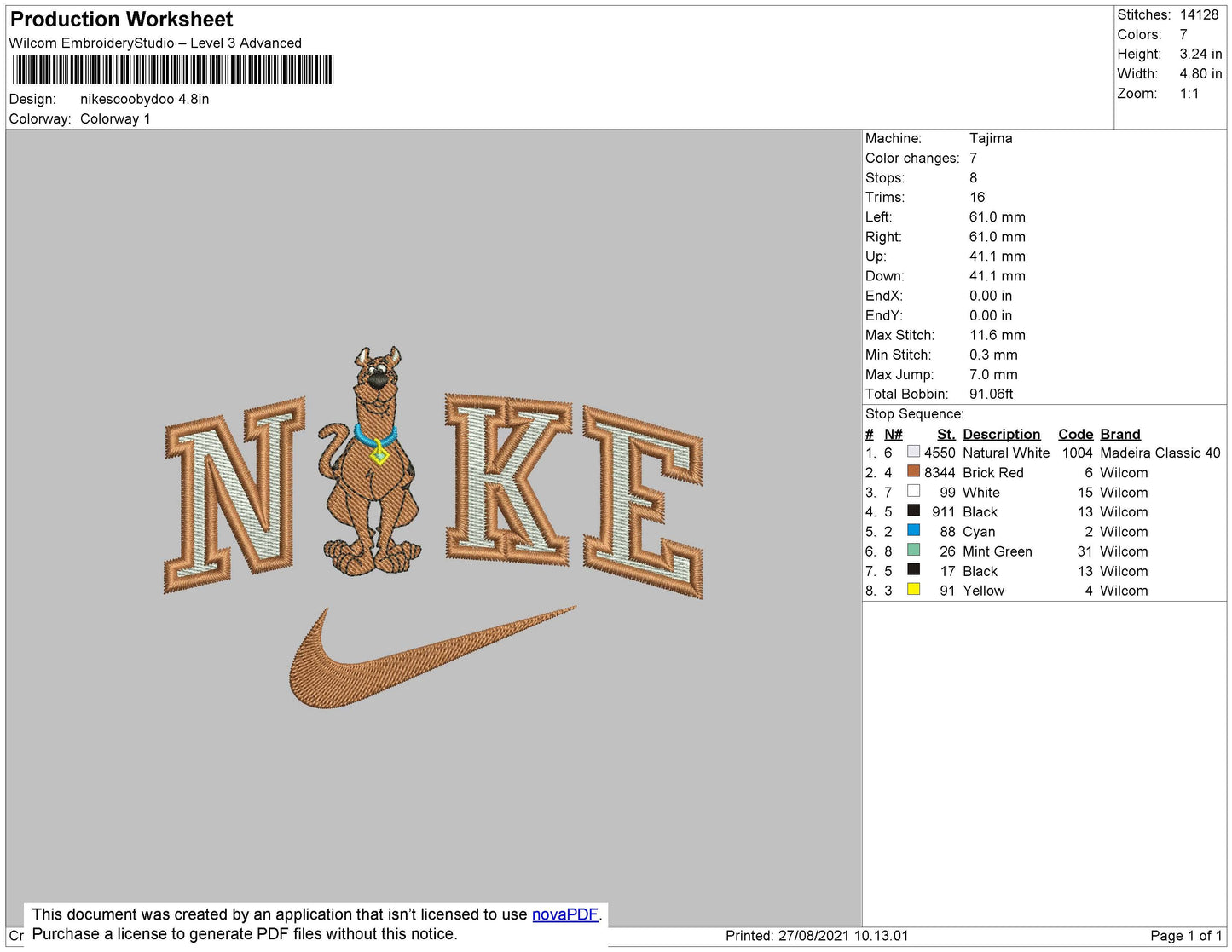The height and width of the screenshot is (952, 1232).
Task: Click the 'St.' column header
Action: click(x=946, y=434)
